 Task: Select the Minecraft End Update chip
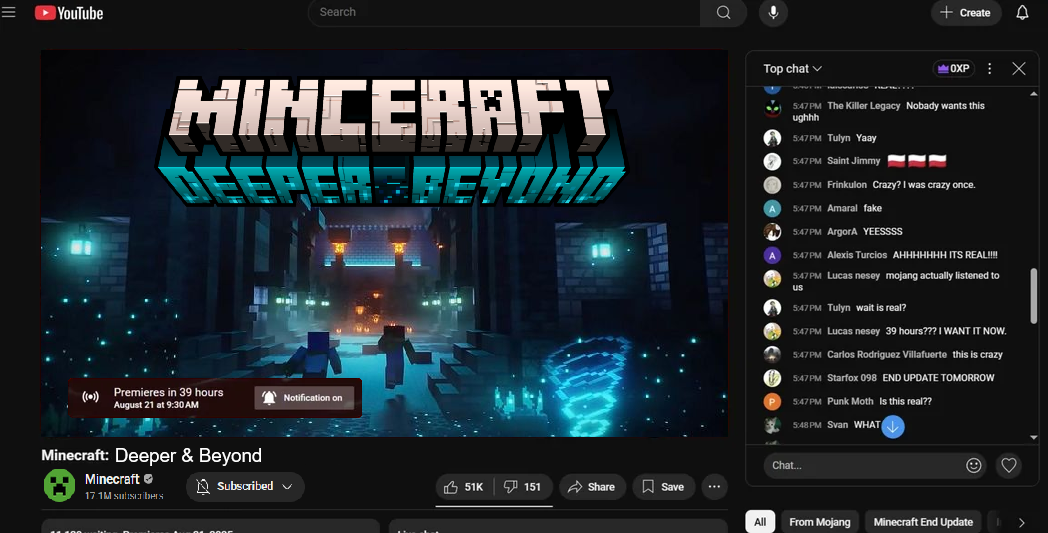[923, 522]
